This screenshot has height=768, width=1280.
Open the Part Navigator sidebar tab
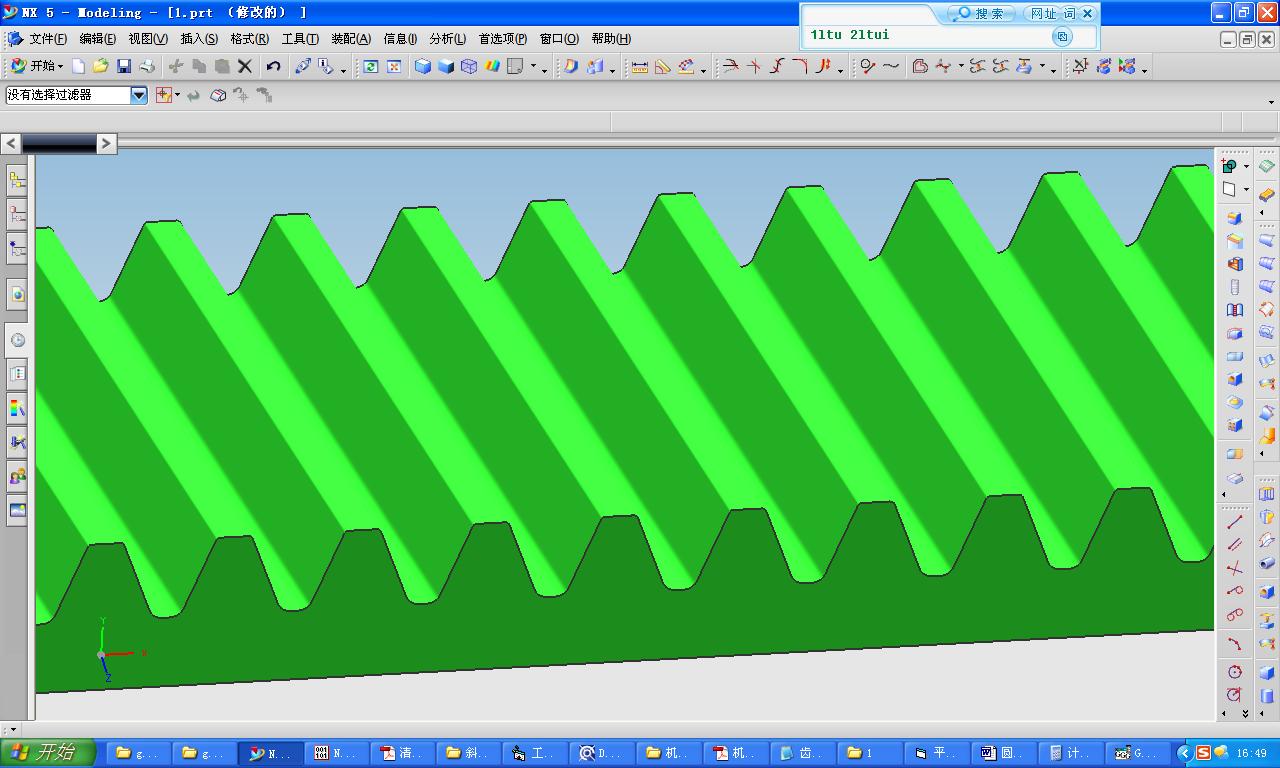pos(17,215)
